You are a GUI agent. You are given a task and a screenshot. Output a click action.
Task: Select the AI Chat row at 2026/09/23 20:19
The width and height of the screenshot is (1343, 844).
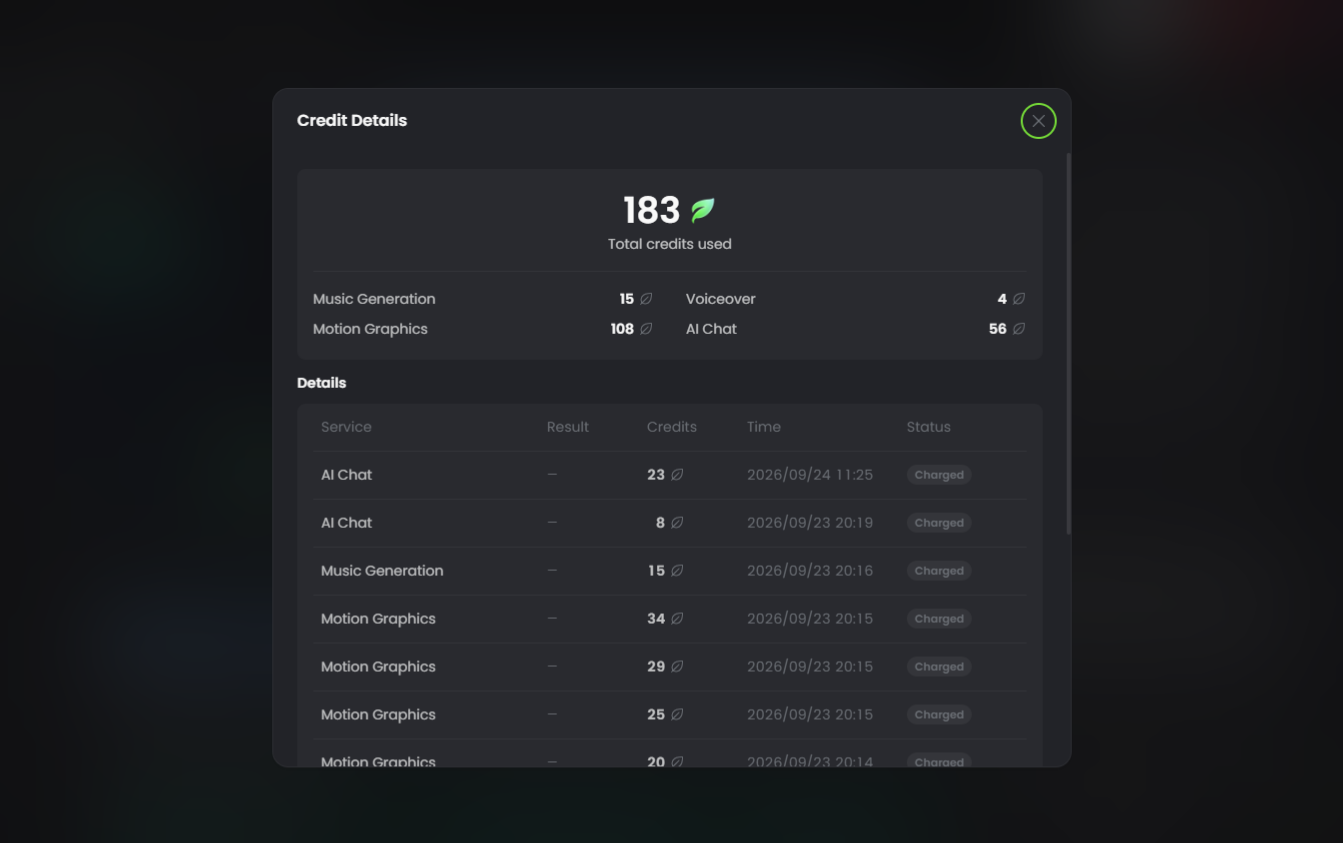670,523
